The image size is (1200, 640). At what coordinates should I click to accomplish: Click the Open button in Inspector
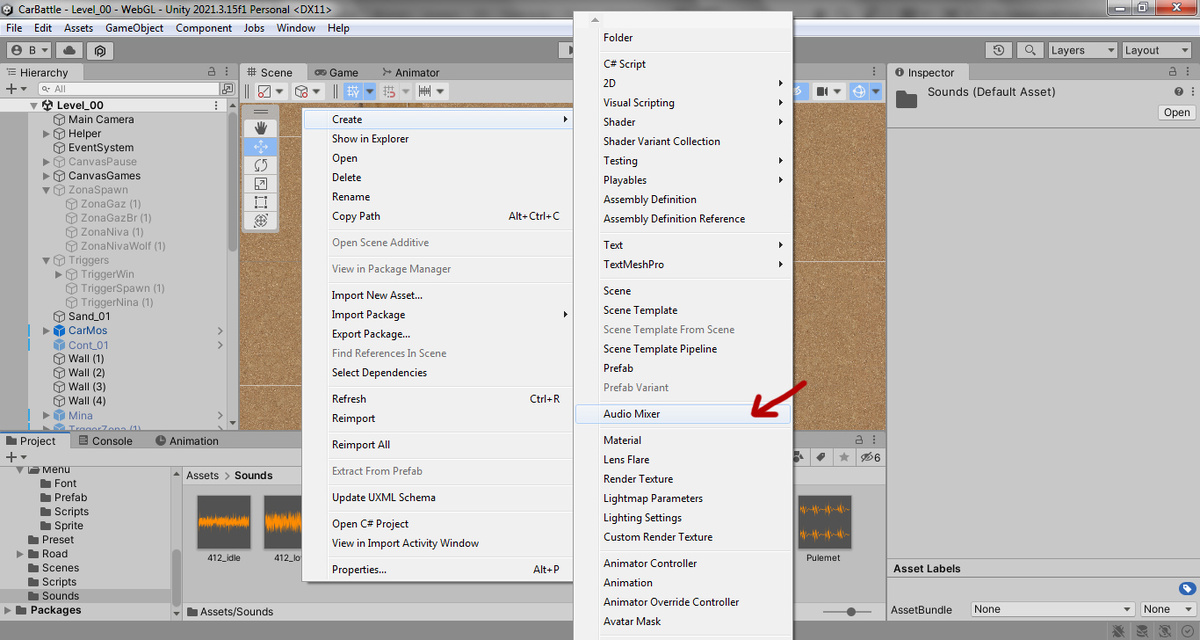1177,113
